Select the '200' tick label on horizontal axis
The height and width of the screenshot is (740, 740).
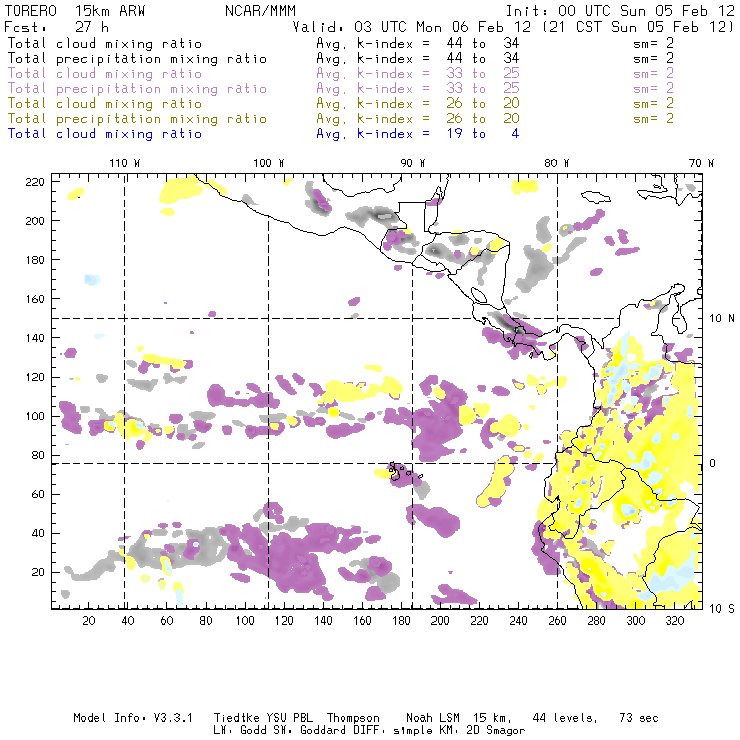click(440, 621)
